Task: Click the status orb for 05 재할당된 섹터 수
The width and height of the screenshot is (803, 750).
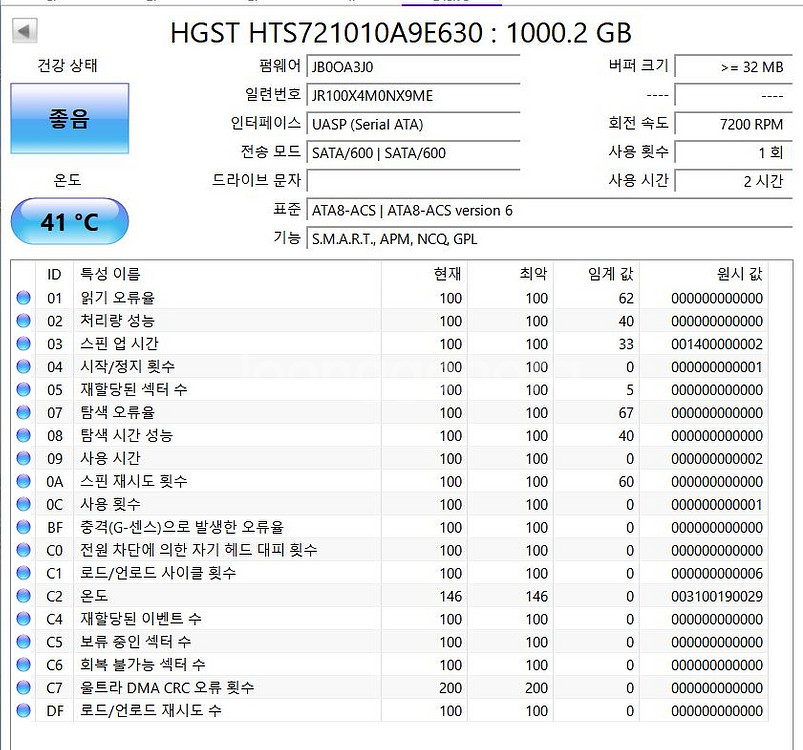Action: [x=24, y=390]
